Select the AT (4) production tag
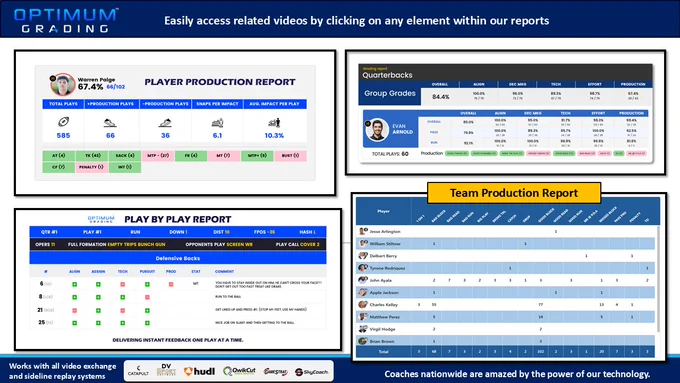 (59, 155)
